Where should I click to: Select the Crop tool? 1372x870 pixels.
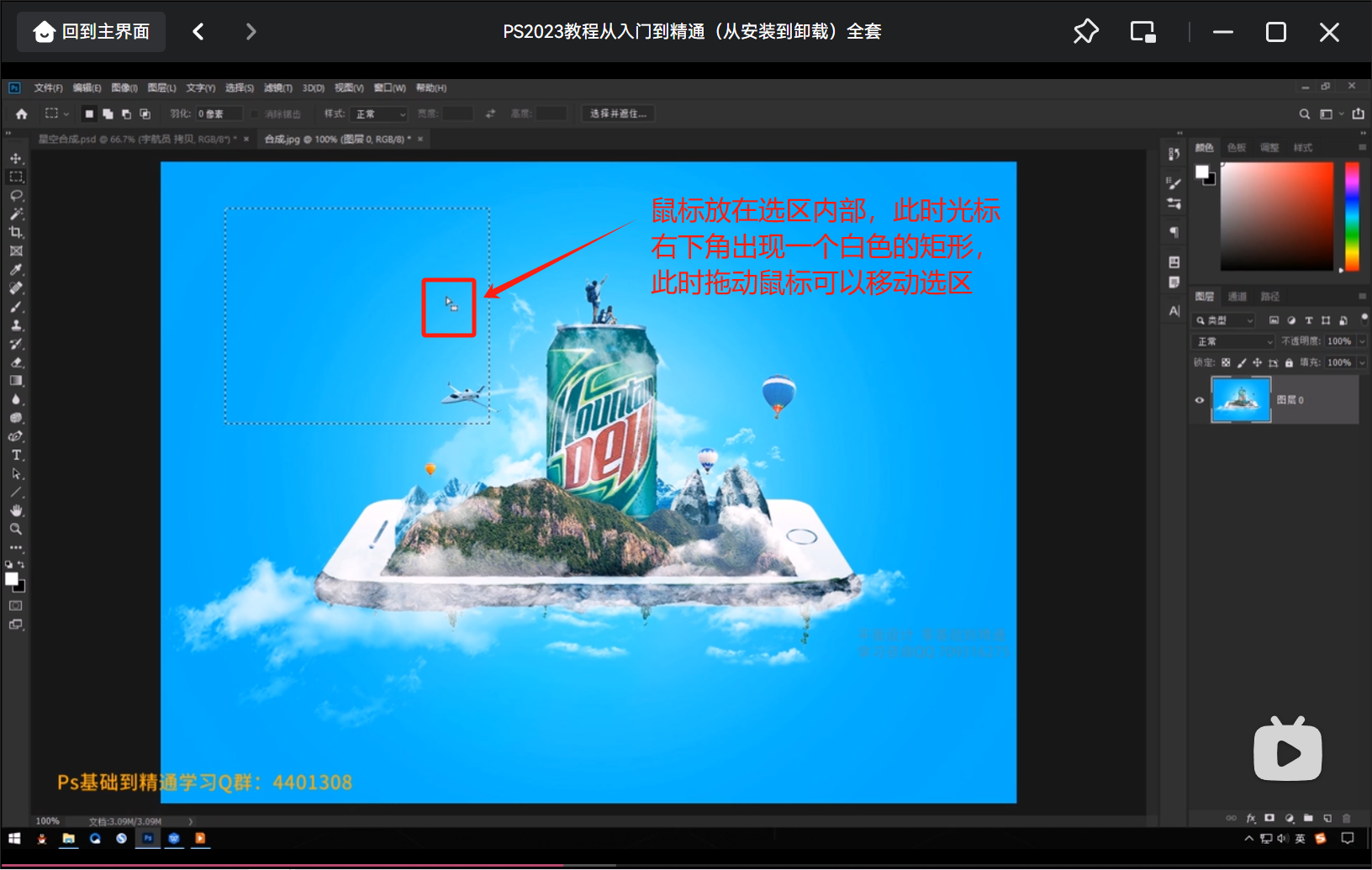click(16, 232)
